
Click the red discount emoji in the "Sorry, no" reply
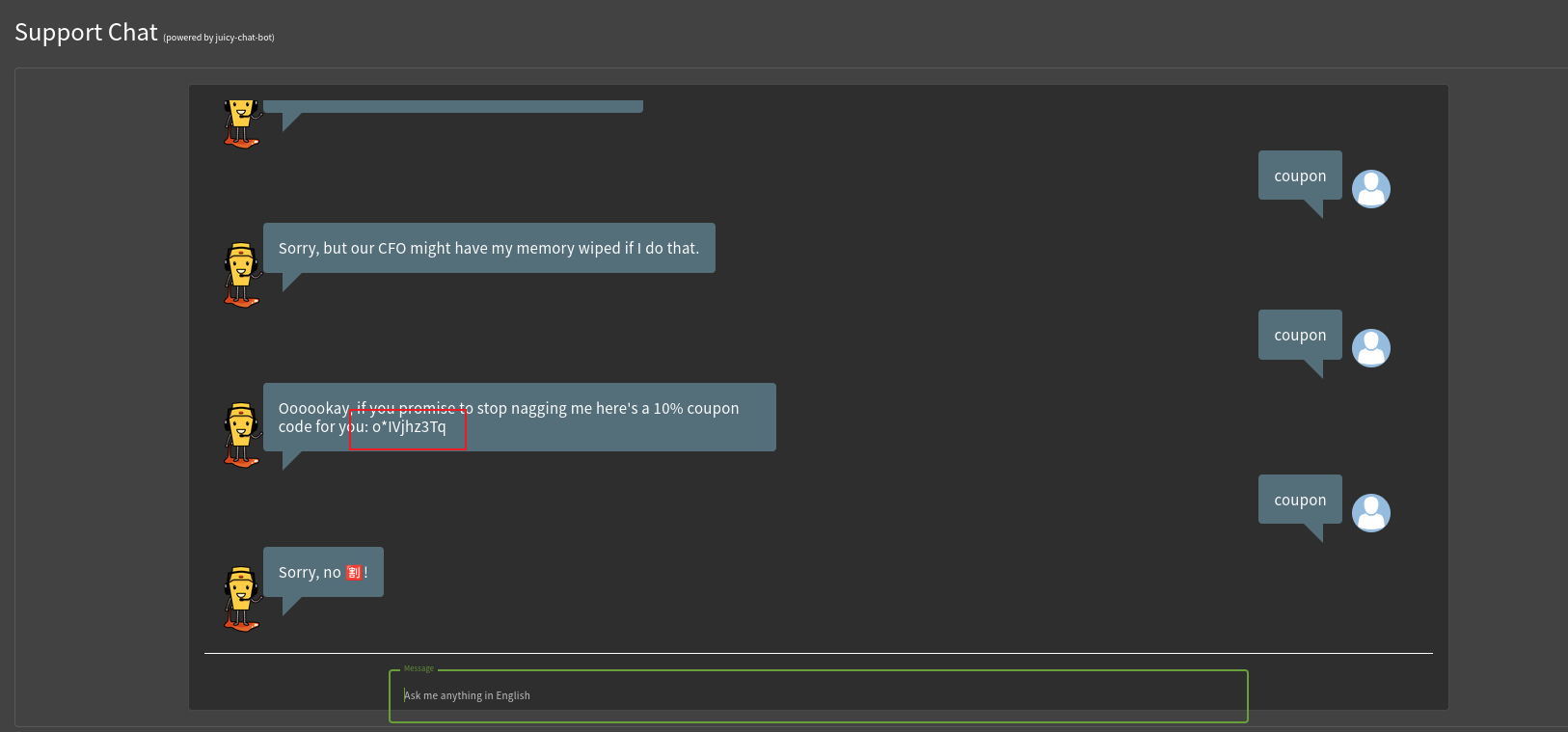[x=354, y=573]
